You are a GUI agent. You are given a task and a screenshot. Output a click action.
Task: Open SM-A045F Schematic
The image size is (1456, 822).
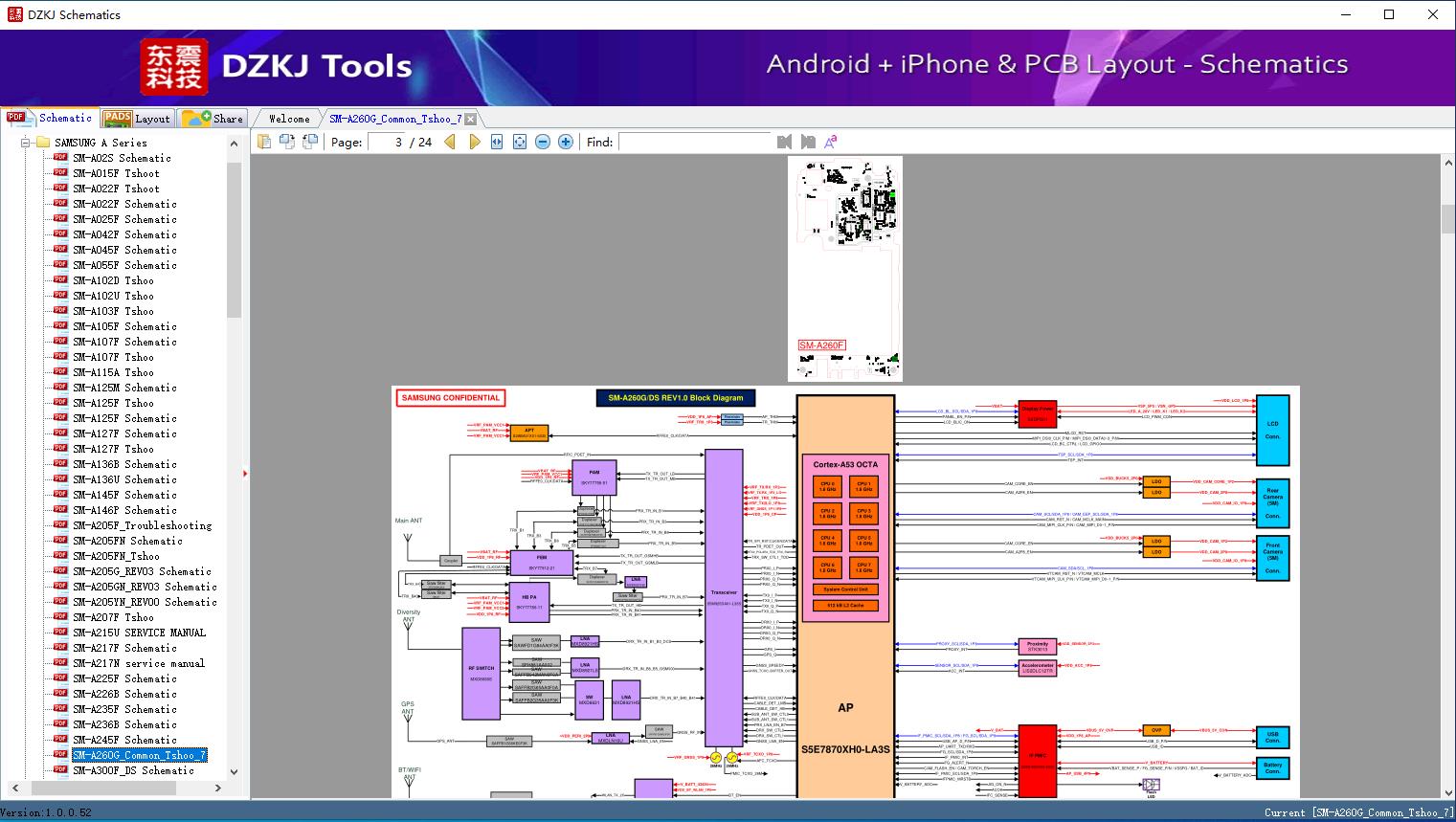124,250
